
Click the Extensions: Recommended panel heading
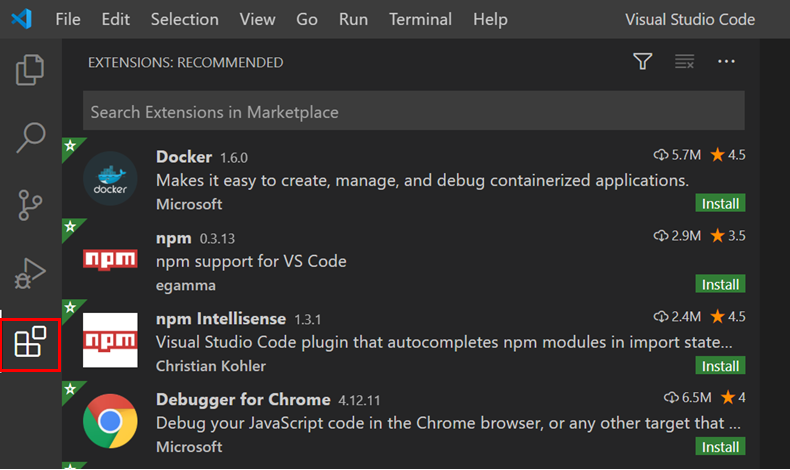(x=185, y=62)
